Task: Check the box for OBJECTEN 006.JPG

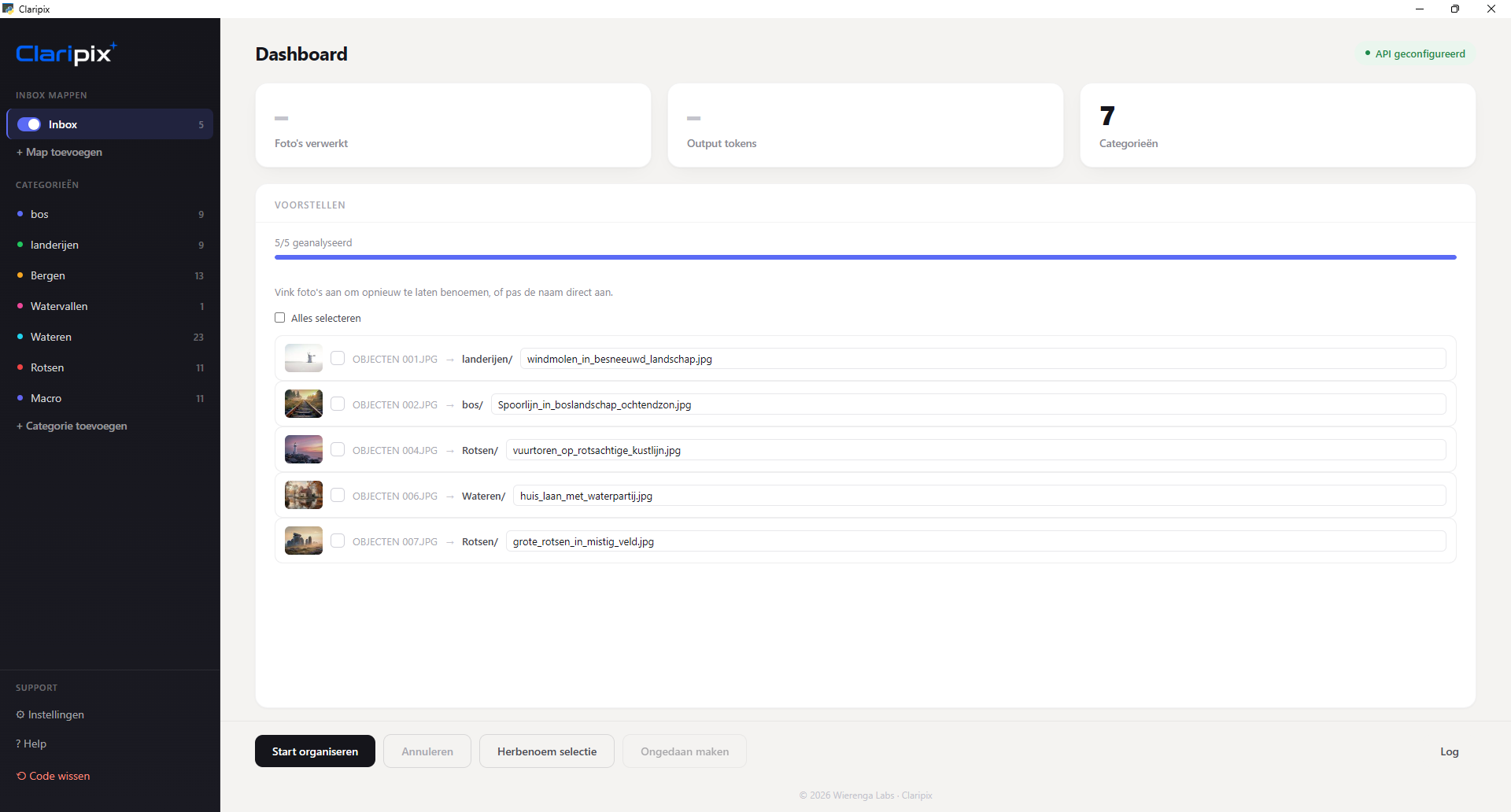Action: [x=338, y=496]
